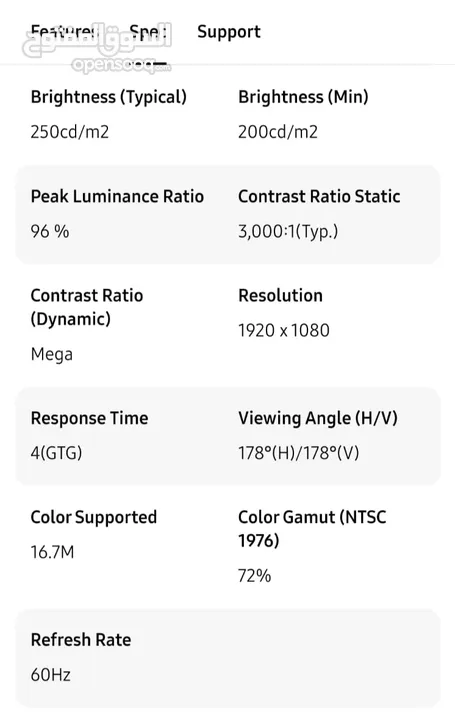Select the 200cd/m2 value
The height and width of the screenshot is (720, 455).
tap(278, 132)
